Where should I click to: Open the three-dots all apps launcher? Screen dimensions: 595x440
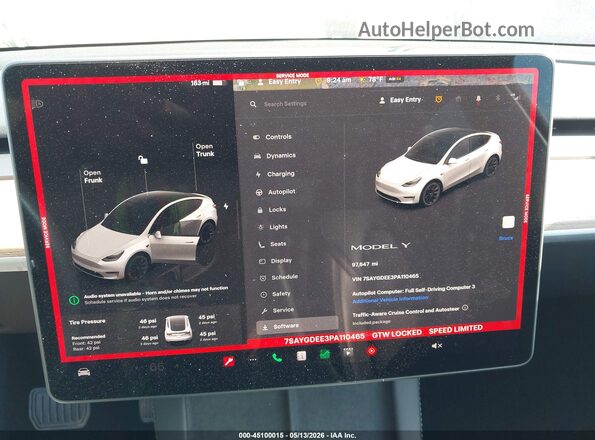[x=252, y=360]
